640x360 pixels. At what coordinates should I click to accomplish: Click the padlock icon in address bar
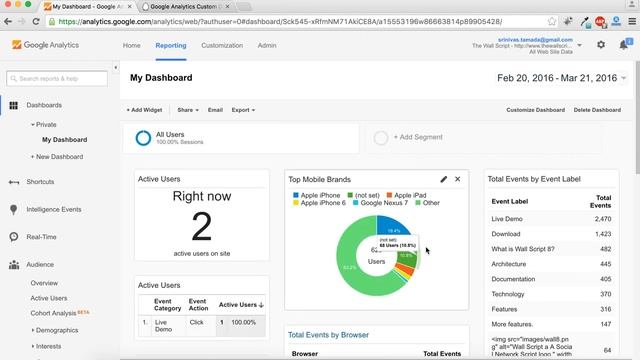[x=52, y=22]
